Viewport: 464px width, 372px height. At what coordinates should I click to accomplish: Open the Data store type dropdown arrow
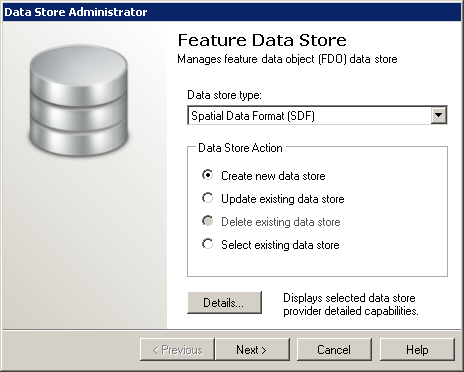439,115
